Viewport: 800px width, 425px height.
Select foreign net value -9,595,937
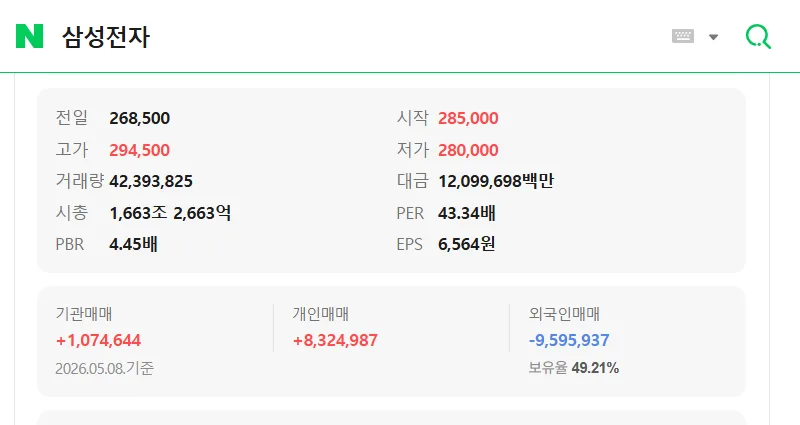coord(569,340)
